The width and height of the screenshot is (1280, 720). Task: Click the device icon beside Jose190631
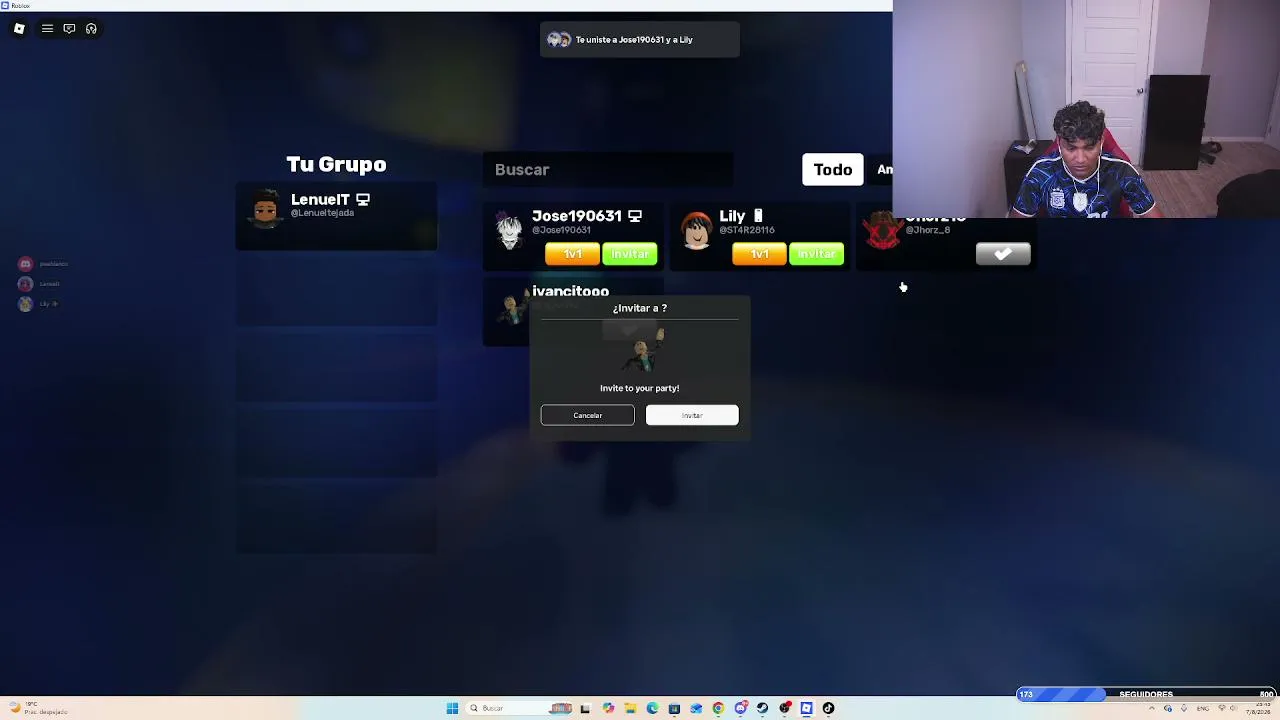pyautogui.click(x=635, y=216)
